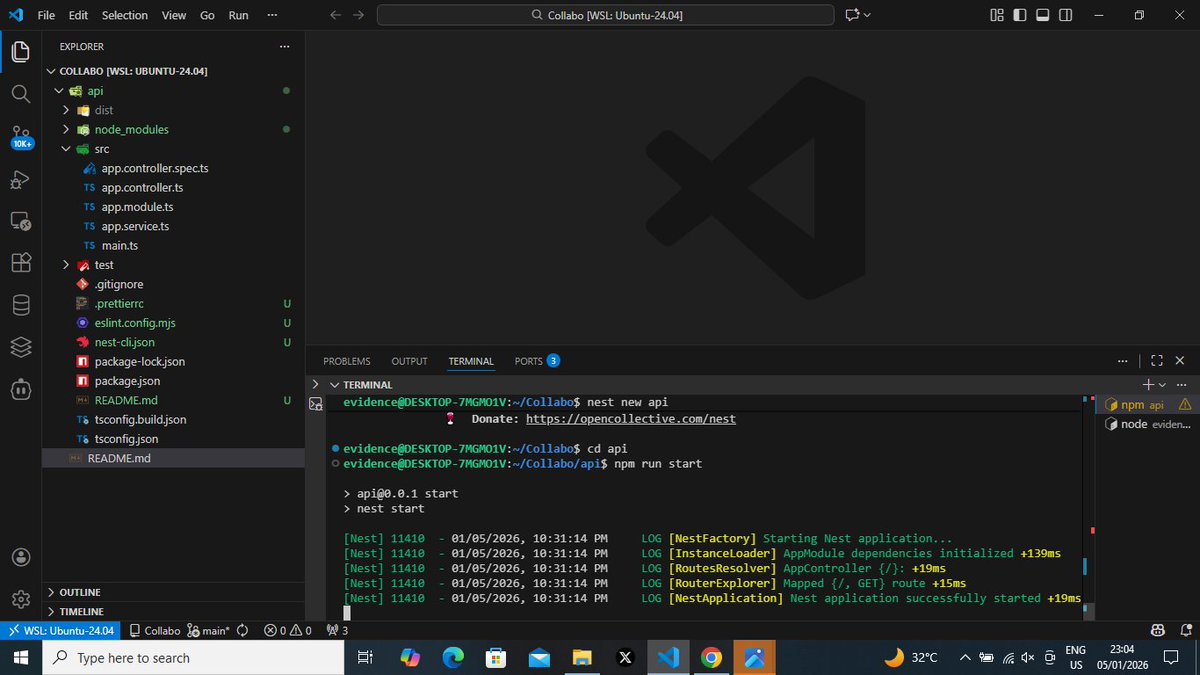Create a new terminal with plus icon

pos(1148,384)
